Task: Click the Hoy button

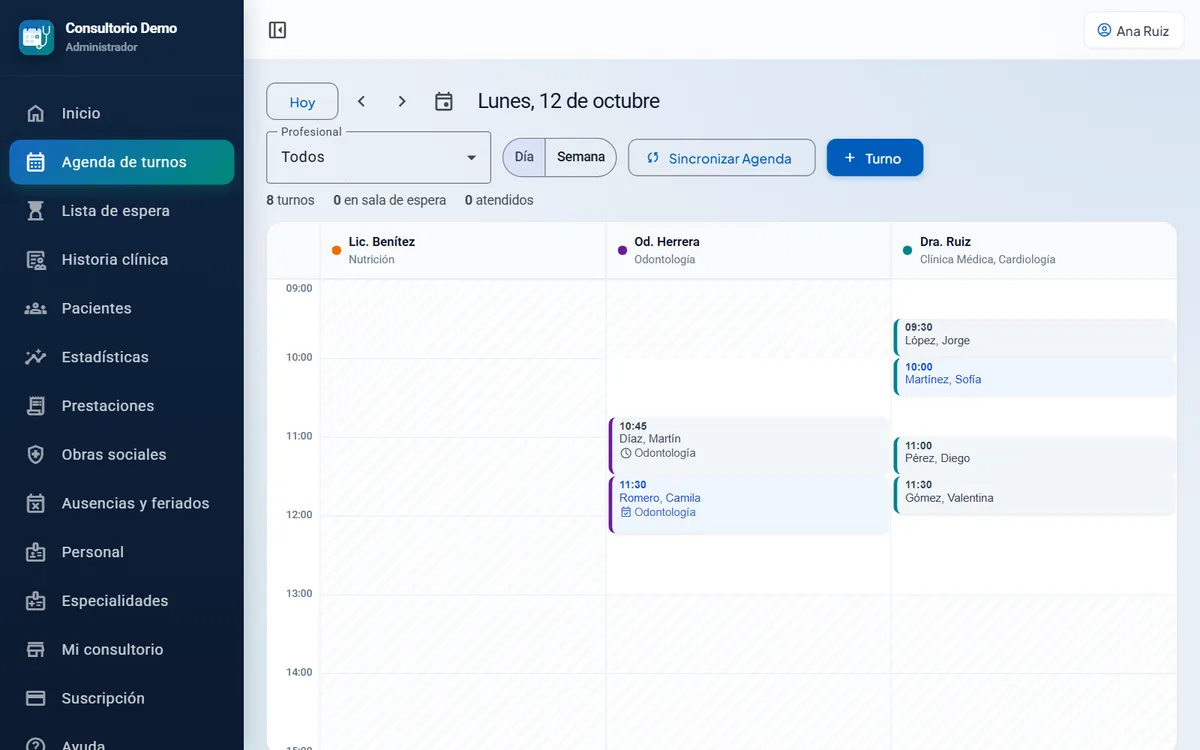Action: coord(302,102)
